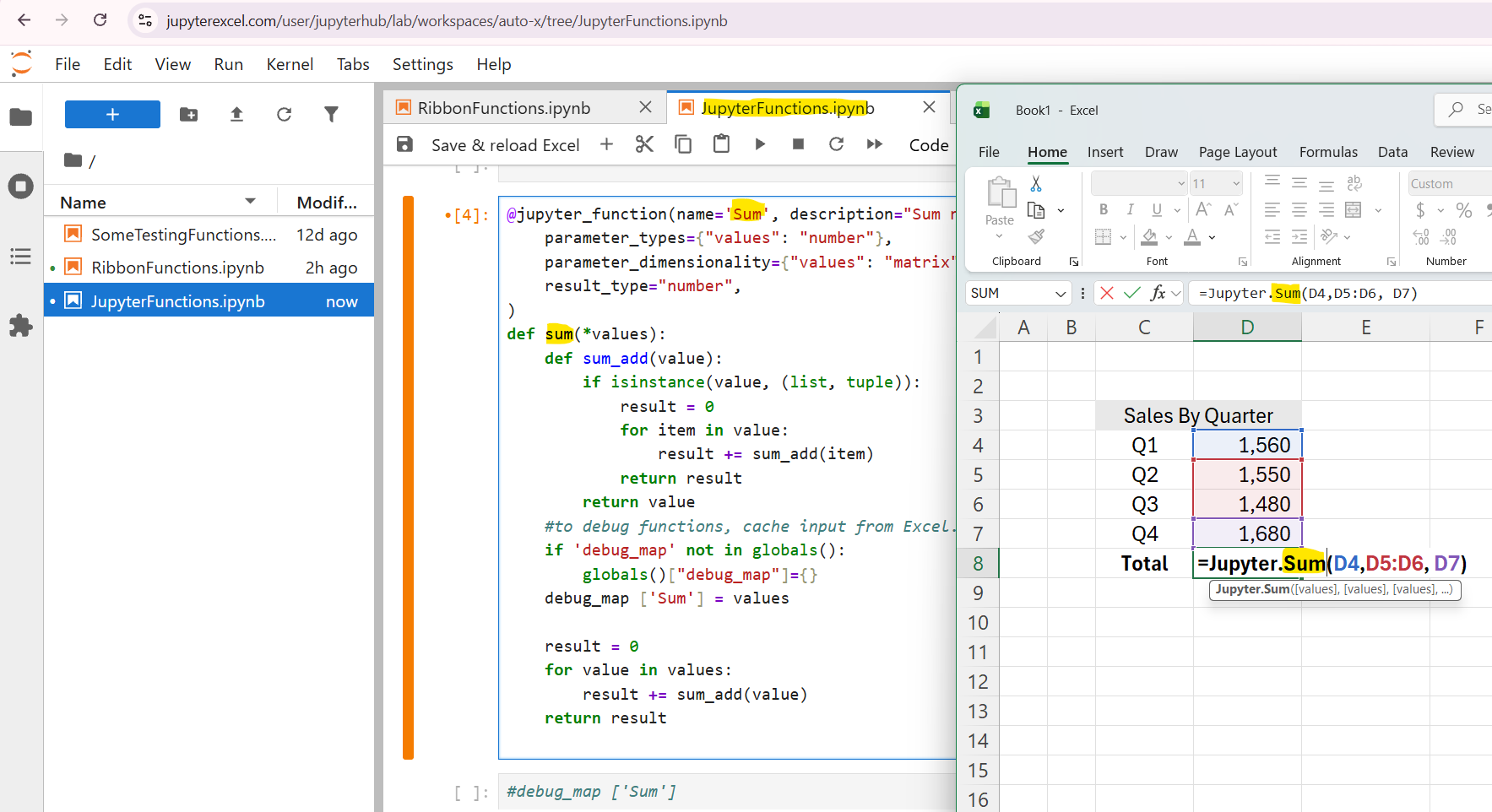This screenshot has width=1492, height=812.
Task: Cut selected cell with scissors icon
Action: [644, 144]
